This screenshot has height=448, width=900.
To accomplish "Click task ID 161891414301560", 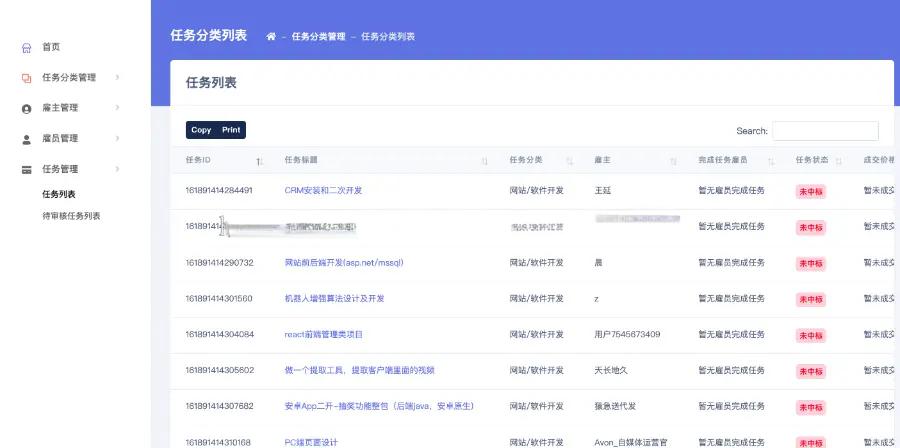I will point(219,299).
